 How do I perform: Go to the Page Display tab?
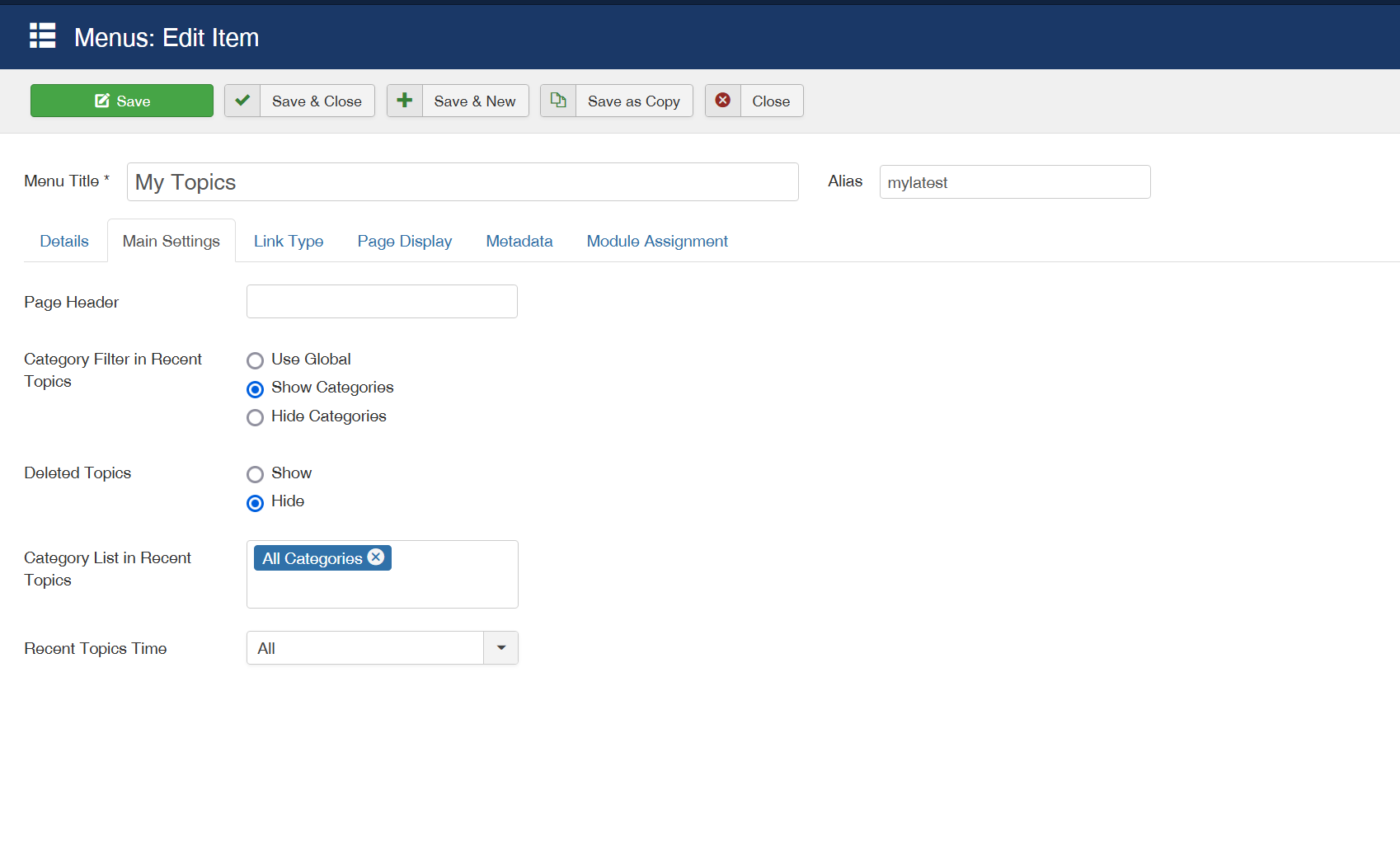coord(404,242)
